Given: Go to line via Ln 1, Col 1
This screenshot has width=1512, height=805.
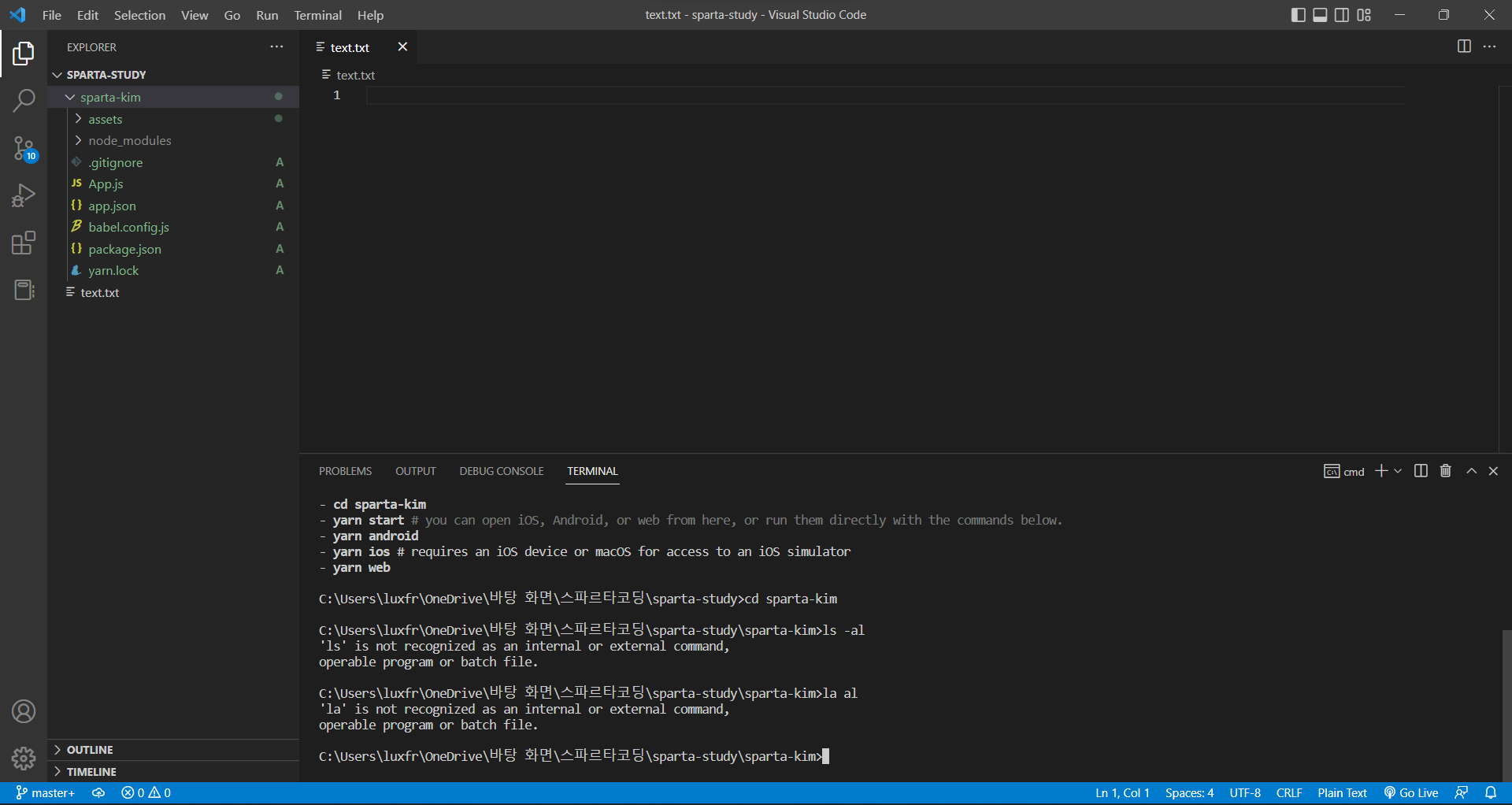Looking at the screenshot, I should click(1122, 793).
